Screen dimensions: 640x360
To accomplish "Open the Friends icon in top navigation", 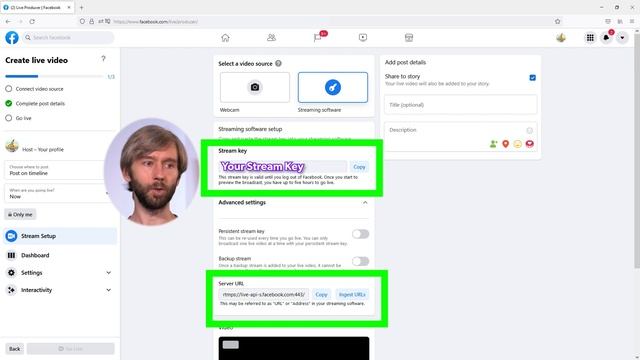I will click(x=271, y=38).
